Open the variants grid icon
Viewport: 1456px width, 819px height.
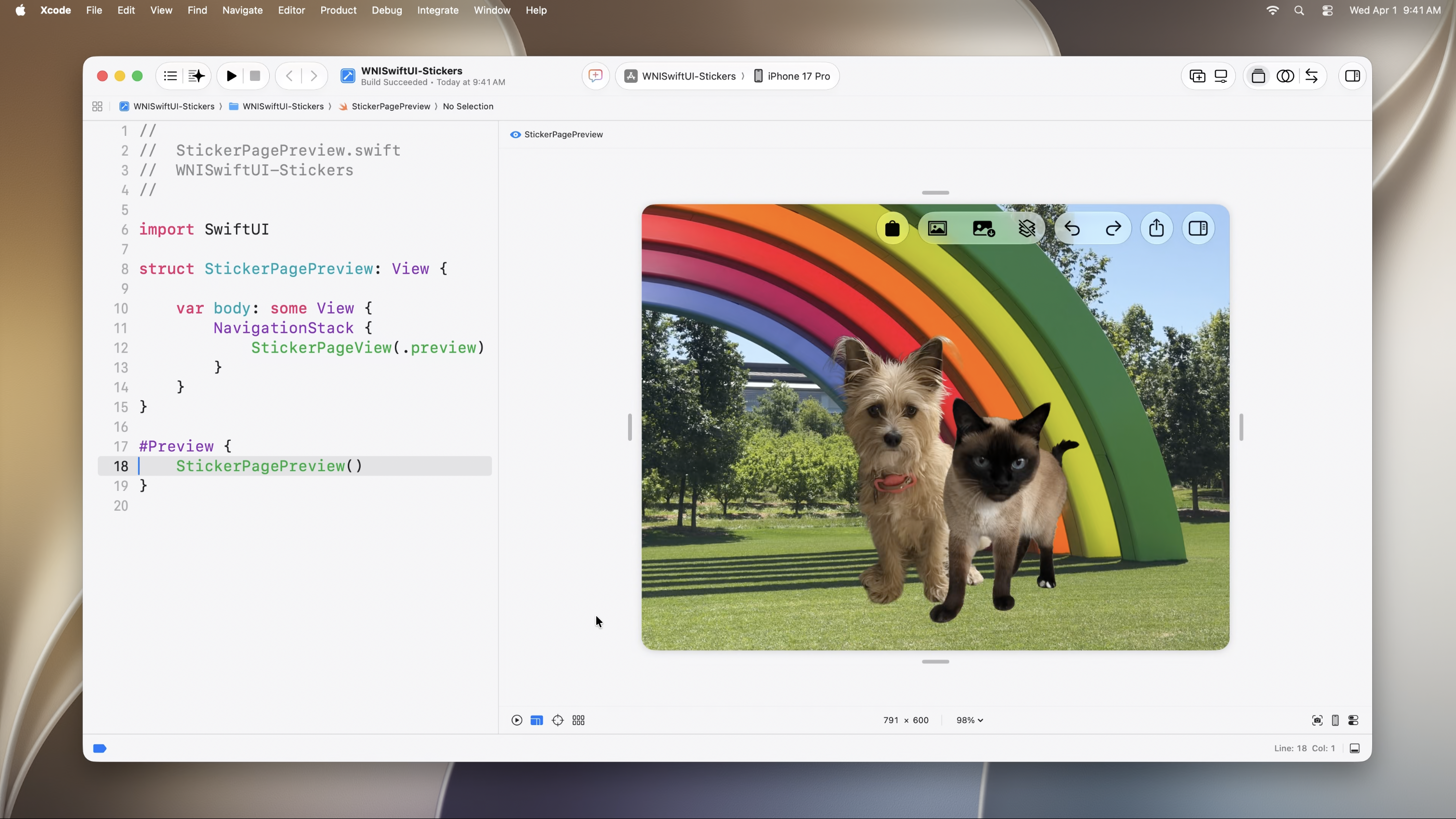tap(578, 720)
